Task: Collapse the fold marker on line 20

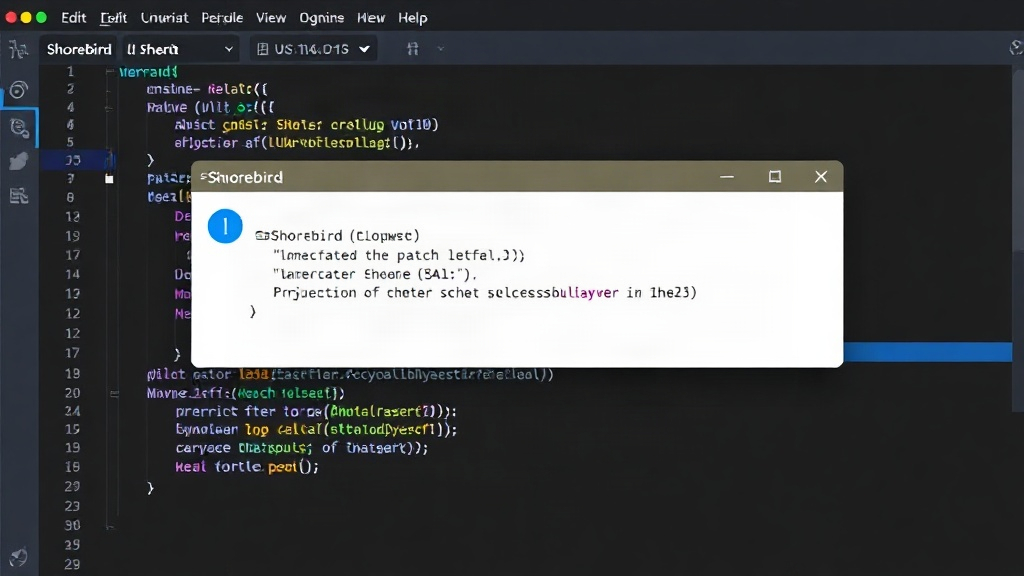Action: tap(114, 394)
